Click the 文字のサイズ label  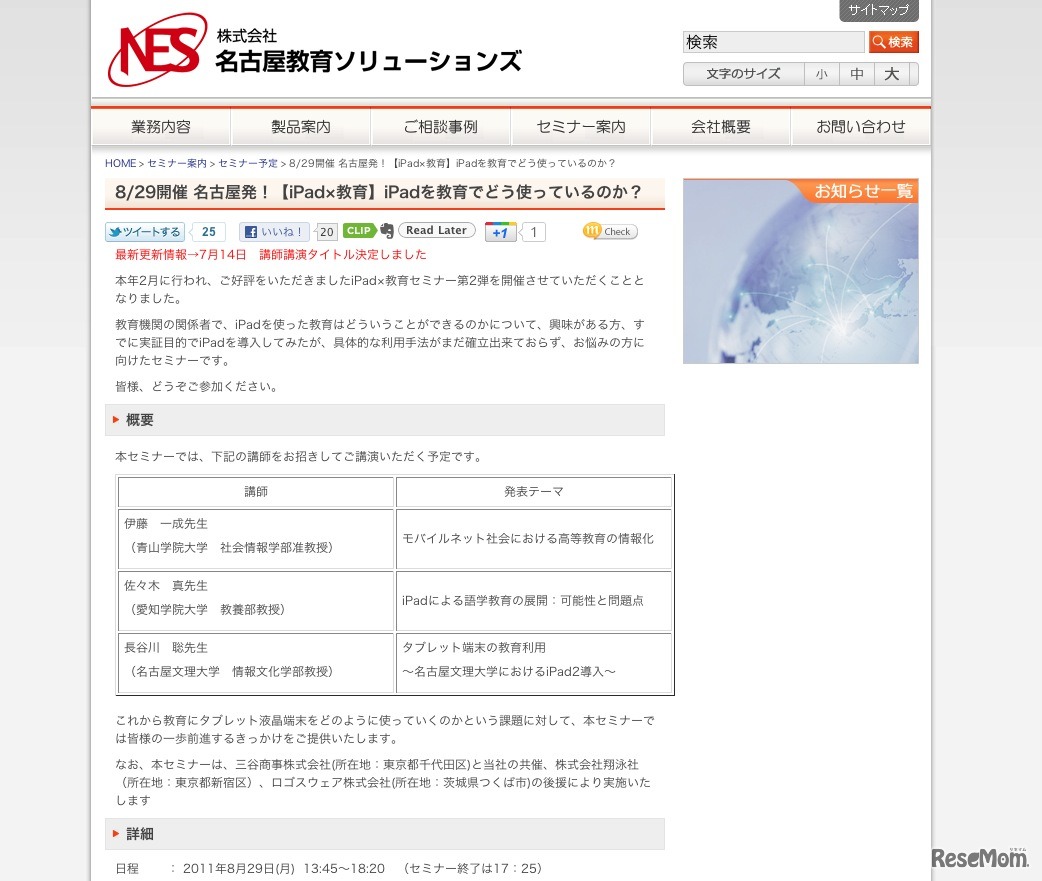tap(744, 74)
